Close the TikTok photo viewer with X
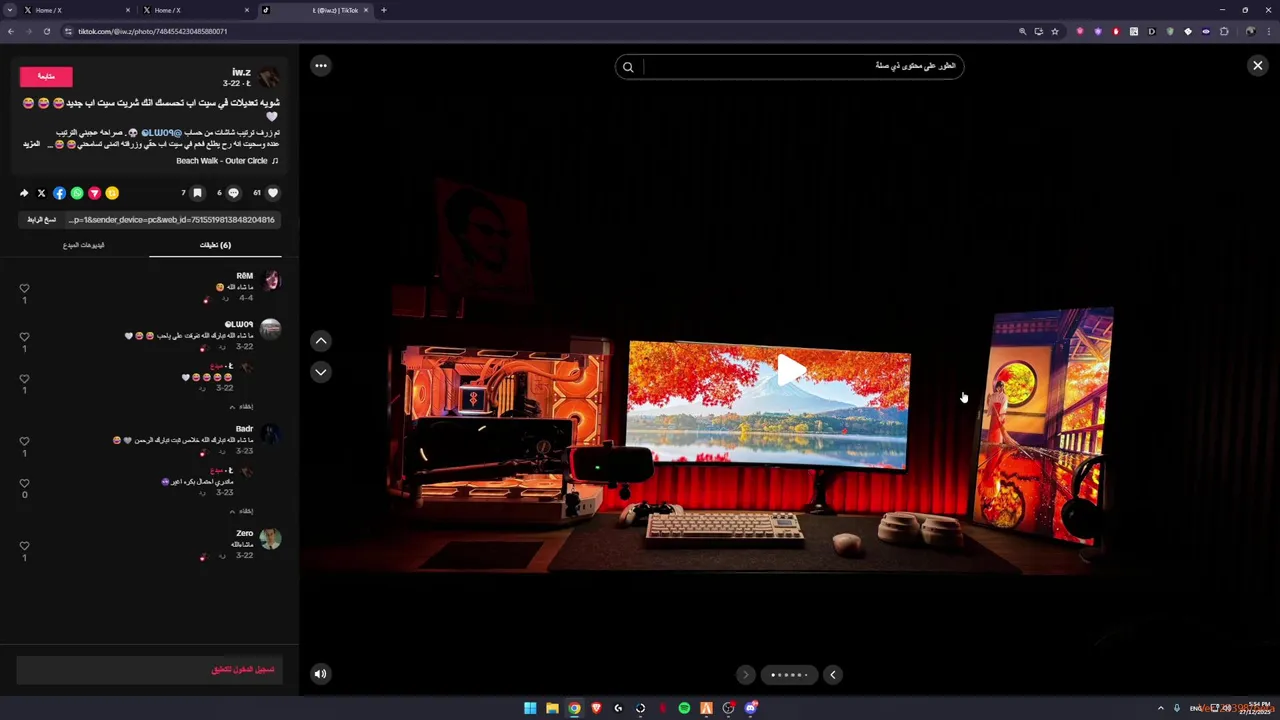Screen dimensions: 1280x720 click(1258, 66)
